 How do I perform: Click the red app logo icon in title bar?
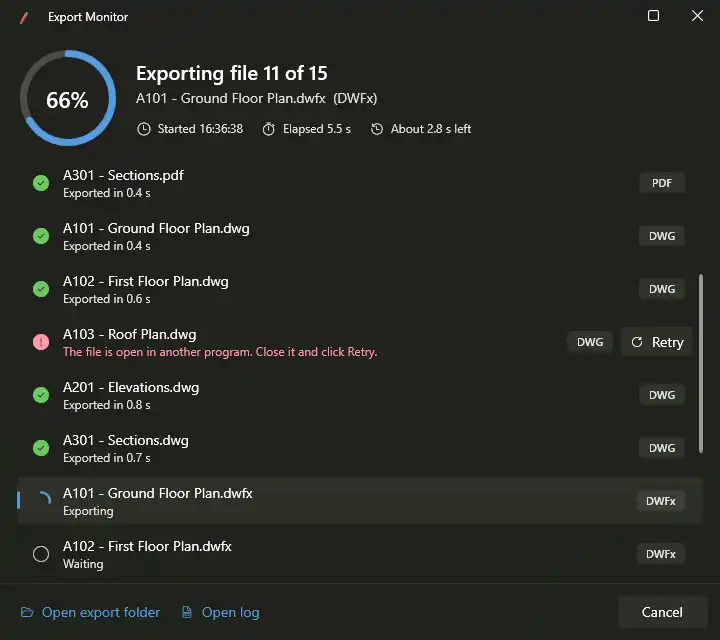coord(24,17)
